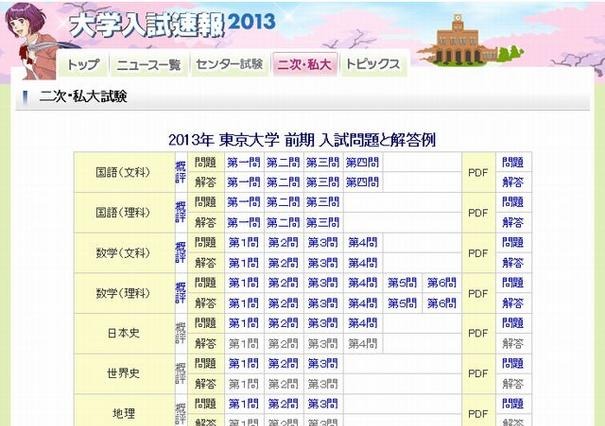Click greyed 概評 for 日本史
The width and height of the screenshot is (605, 426).
click(180, 333)
